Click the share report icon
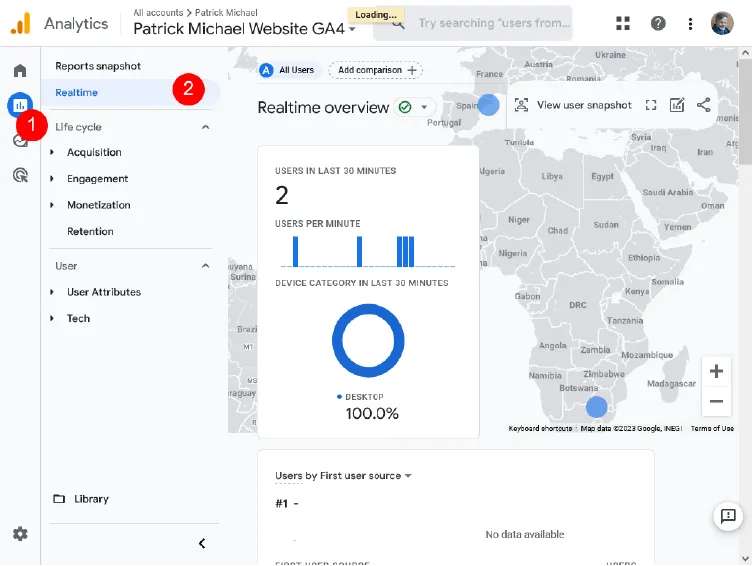Screen dimensions: 752x566 pyautogui.click(x=703, y=105)
